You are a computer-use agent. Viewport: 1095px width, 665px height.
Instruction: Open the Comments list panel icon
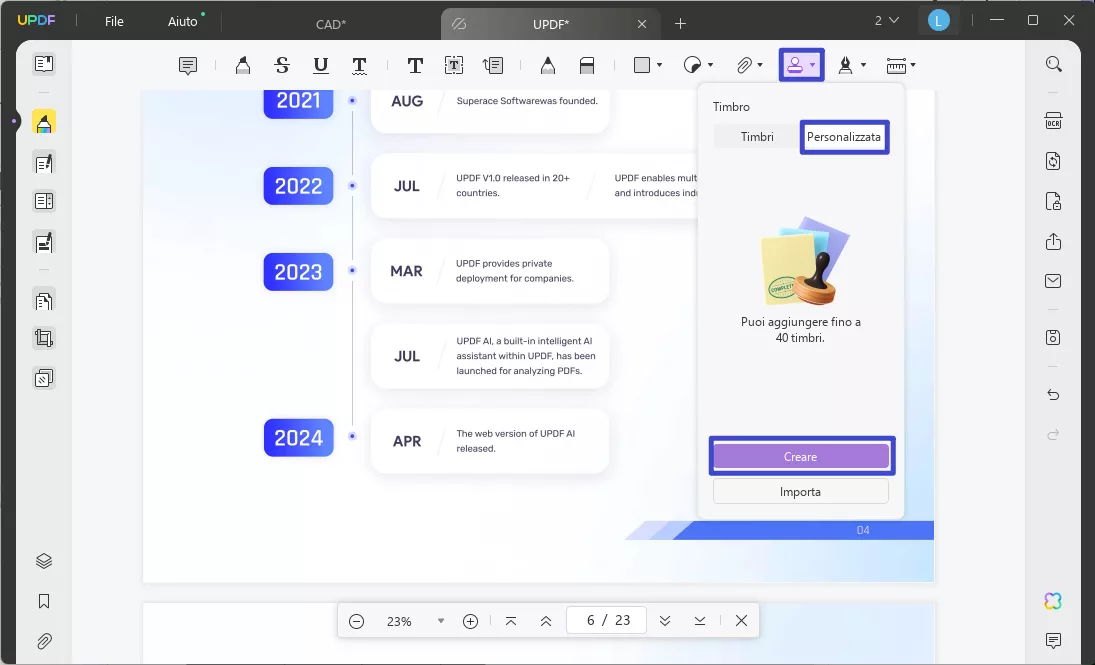(x=1054, y=640)
